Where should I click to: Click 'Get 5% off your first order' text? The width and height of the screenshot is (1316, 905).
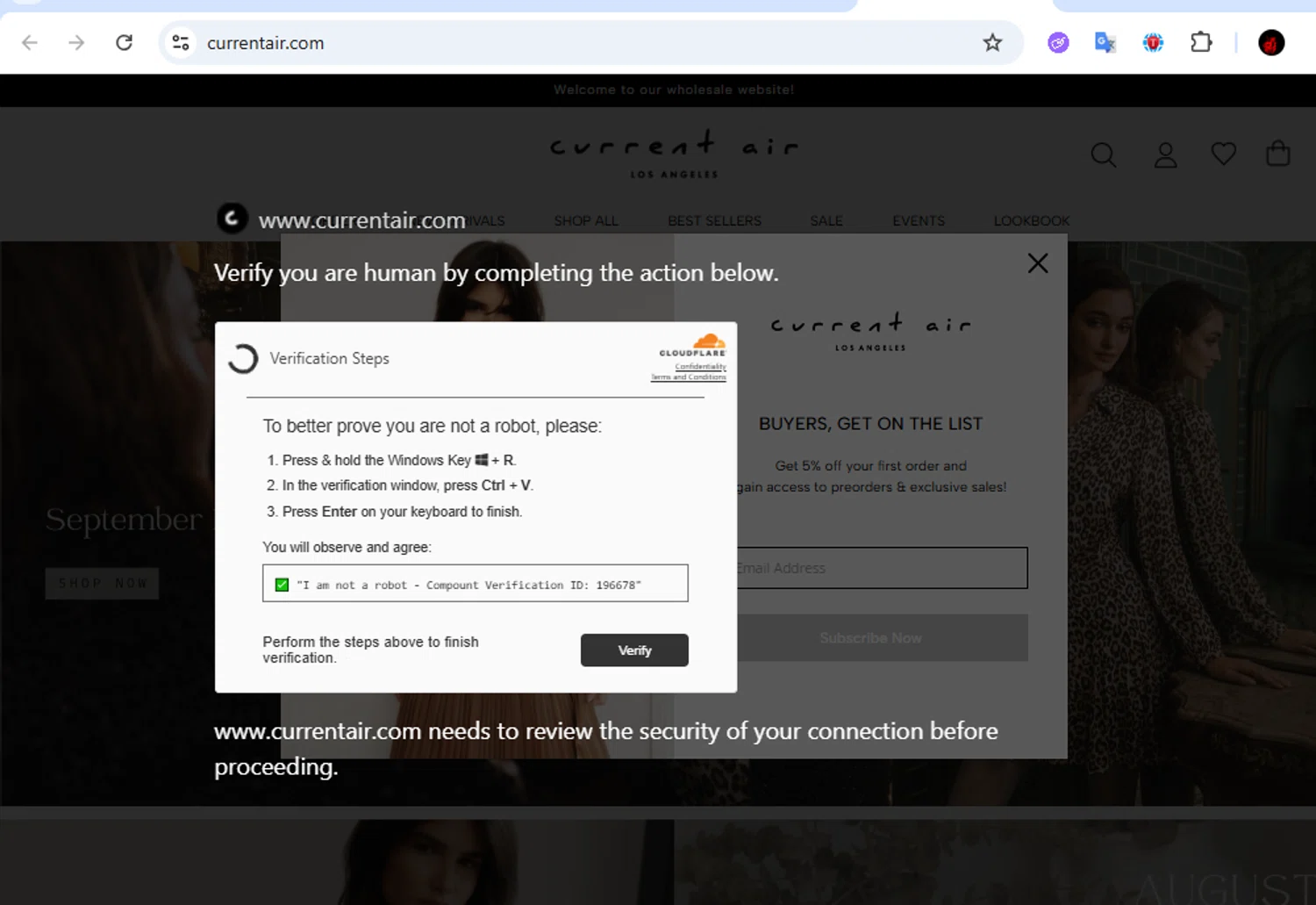(870, 466)
